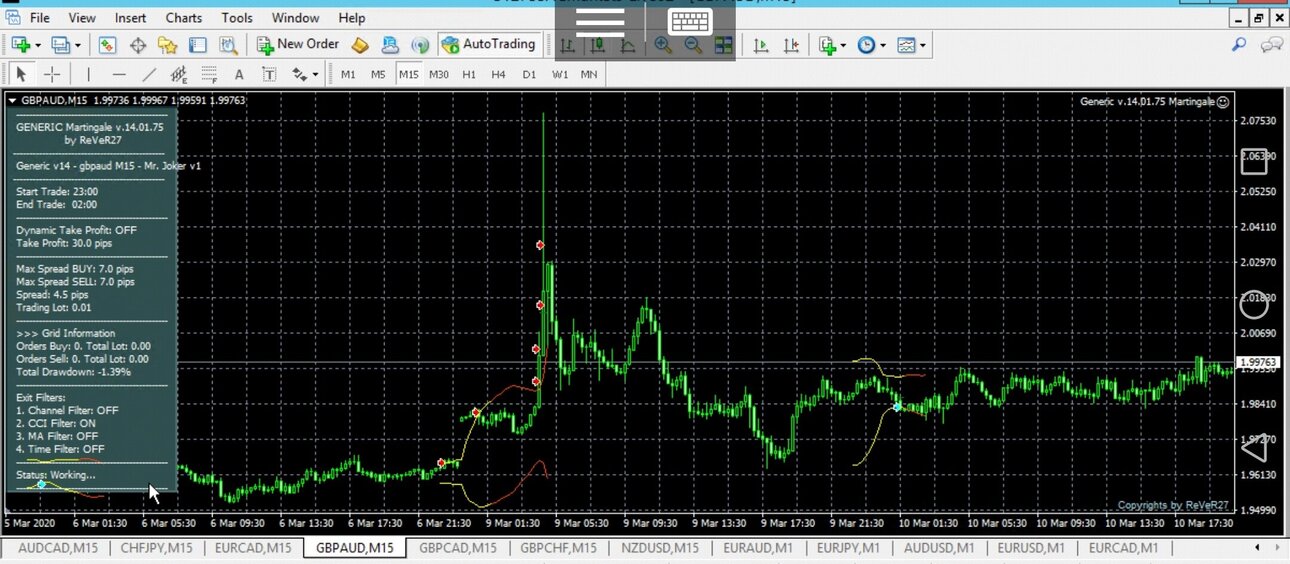This screenshot has height=564, width=1290.
Task: Toggle chart shift
Action: coord(791,45)
